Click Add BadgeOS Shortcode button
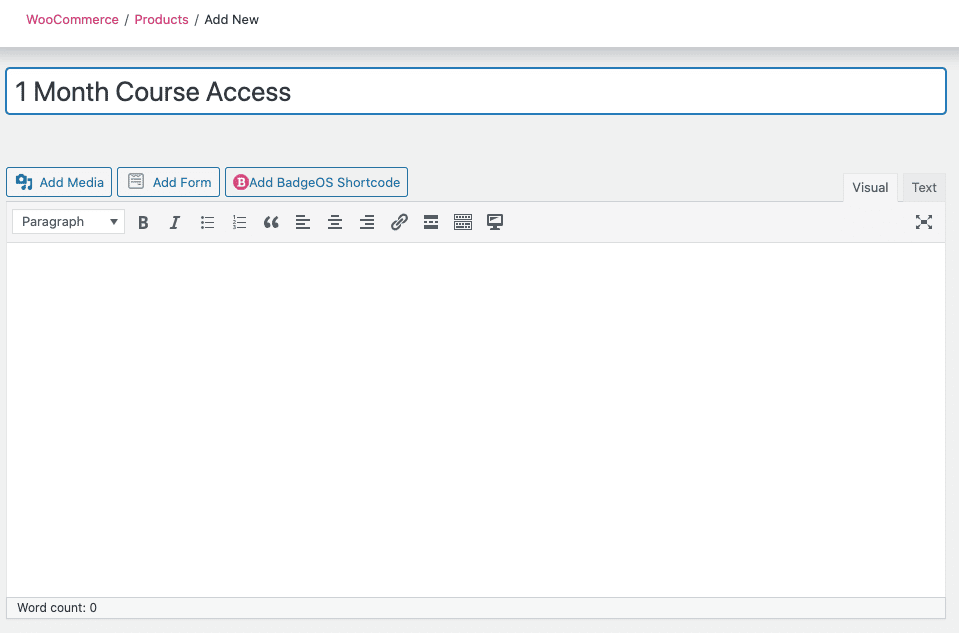This screenshot has width=959, height=633. (x=316, y=182)
